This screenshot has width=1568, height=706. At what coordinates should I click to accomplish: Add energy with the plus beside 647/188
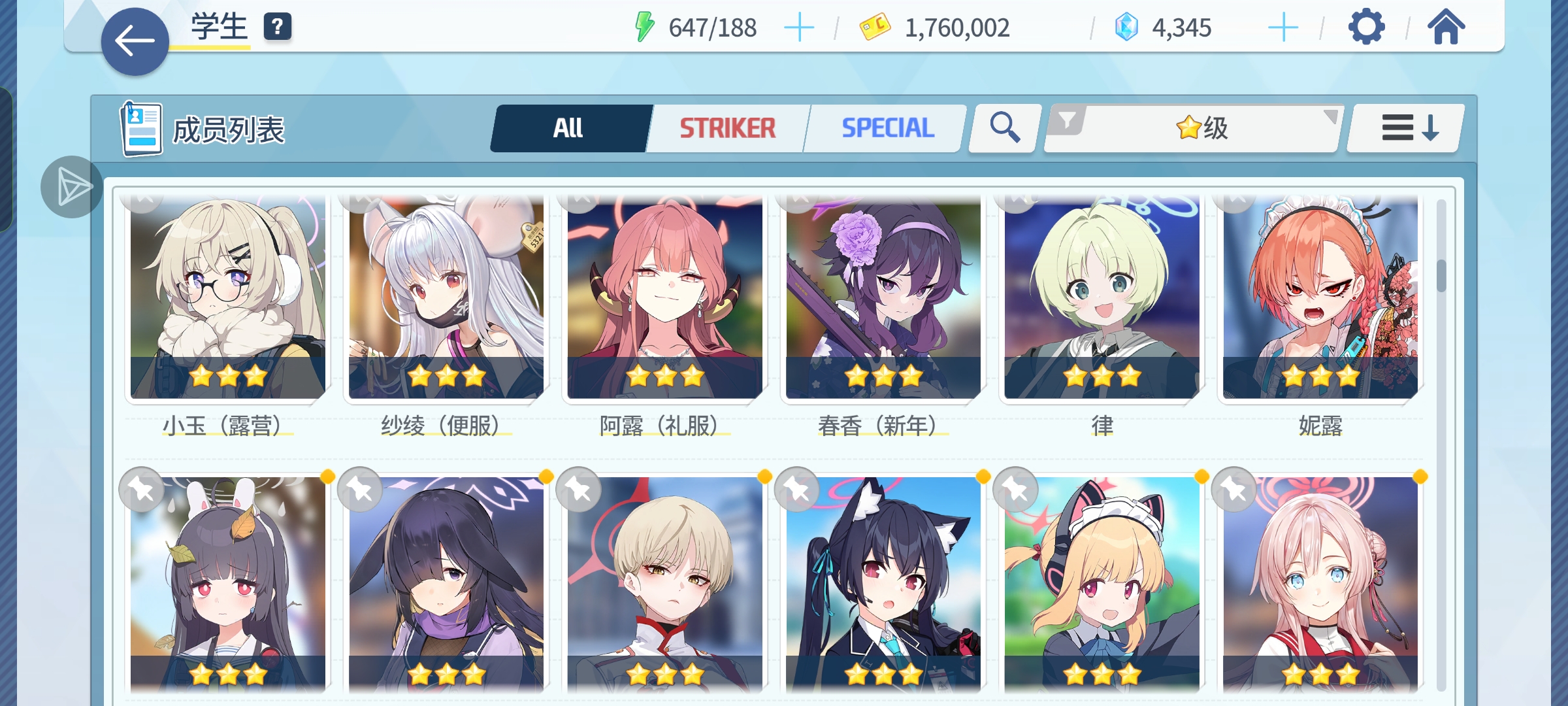tap(798, 27)
